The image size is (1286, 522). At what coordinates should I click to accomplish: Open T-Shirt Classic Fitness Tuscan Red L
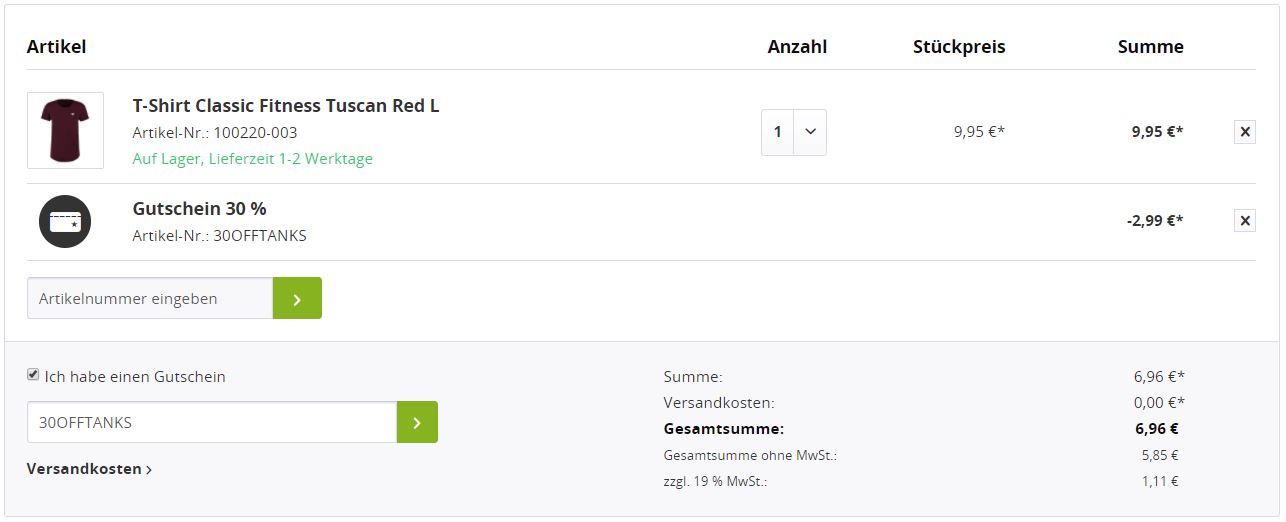point(285,106)
